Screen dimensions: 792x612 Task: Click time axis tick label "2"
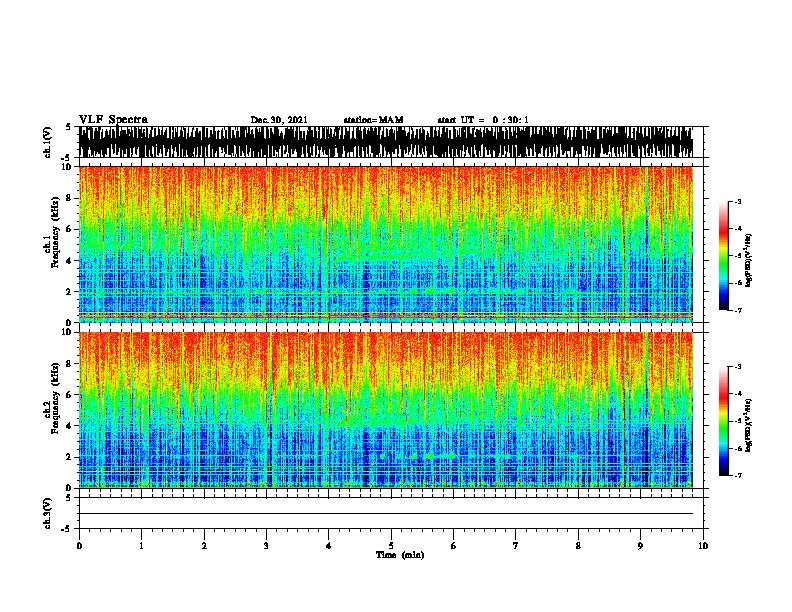coord(204,546)
